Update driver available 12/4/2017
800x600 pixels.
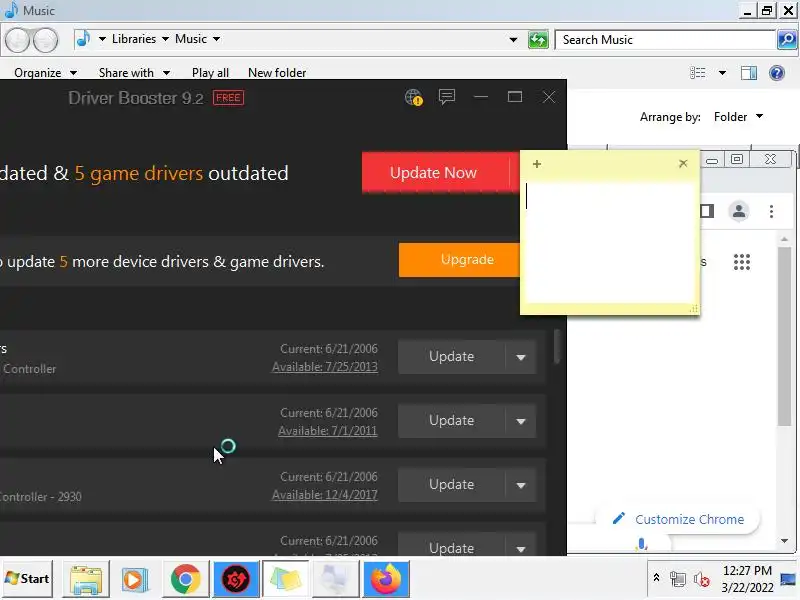[452, 485]
